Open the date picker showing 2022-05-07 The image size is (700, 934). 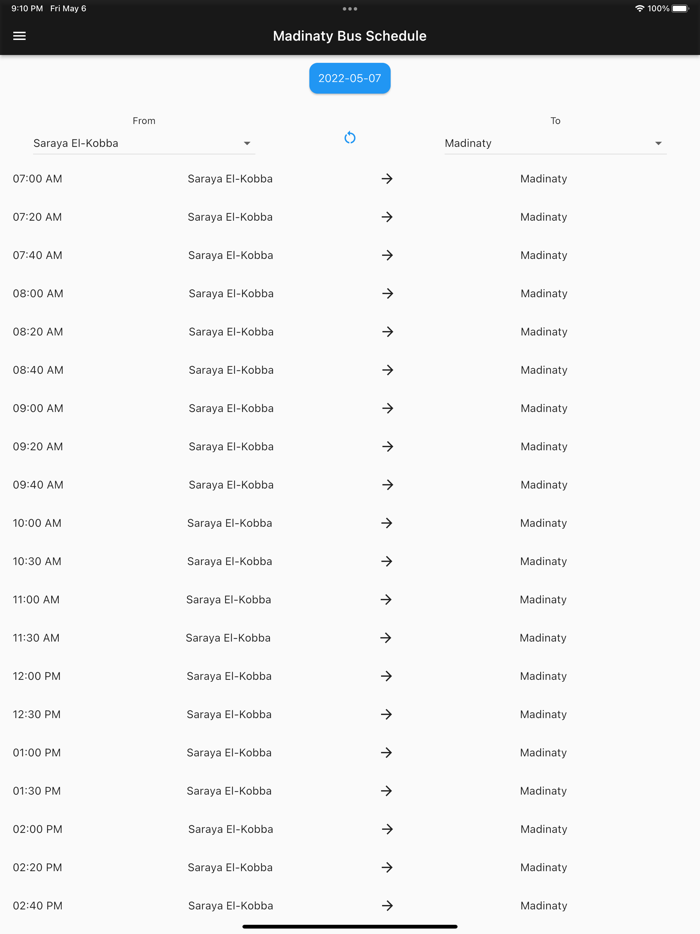(x=350, y=78)
